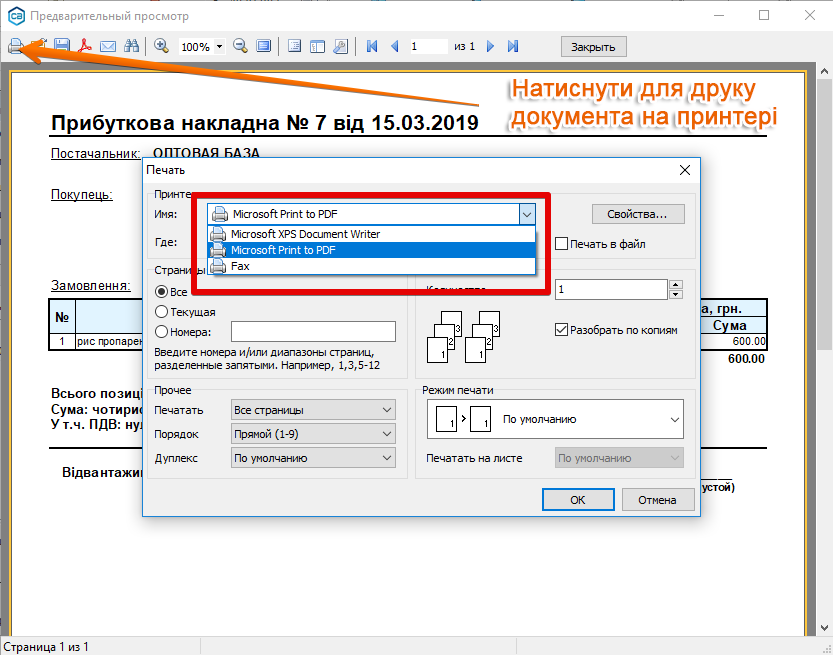Toggle the report outline icon
833x655 pixels.
click(x=294, y=46)
